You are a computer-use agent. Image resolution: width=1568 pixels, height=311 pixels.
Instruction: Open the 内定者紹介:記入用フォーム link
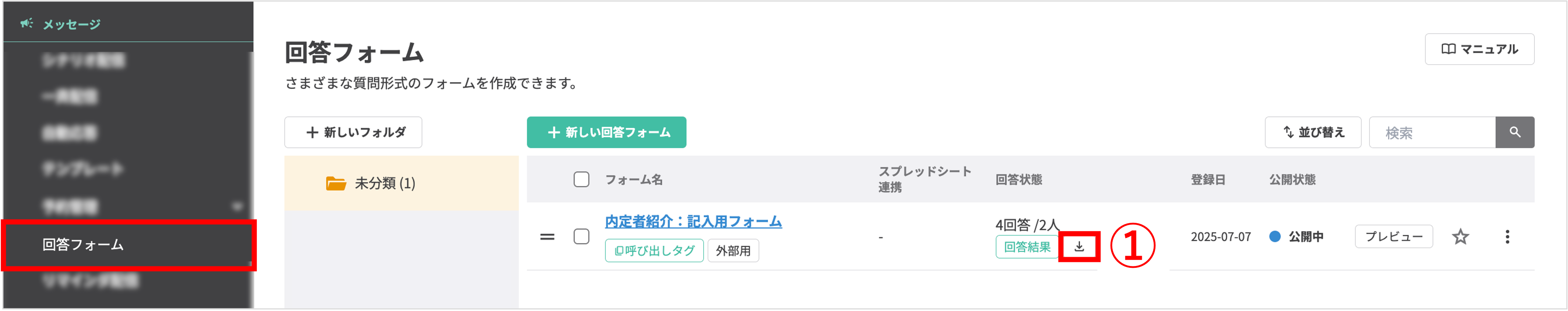[x=693, y=221]
